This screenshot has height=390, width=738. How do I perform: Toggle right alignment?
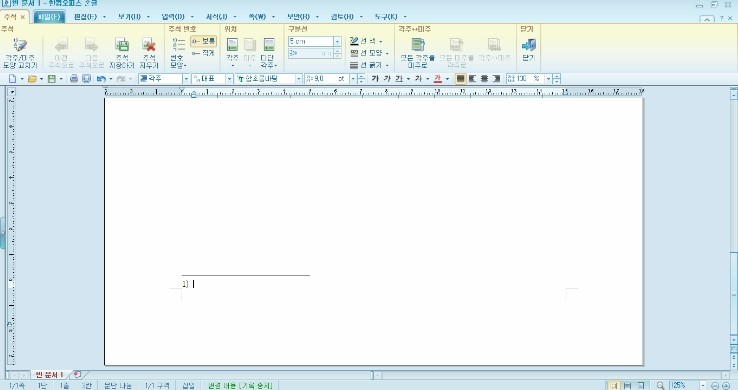coord(496,79)
